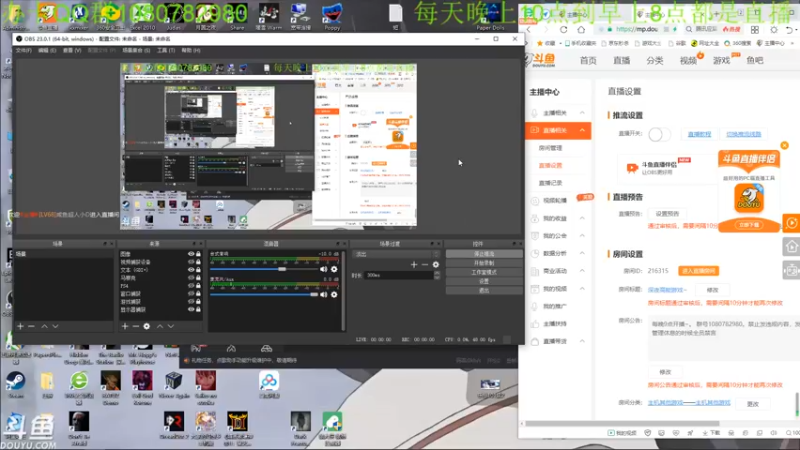Open 直播教程 link
This screenshot has width=800, height=450.
[x=699, y=134]
